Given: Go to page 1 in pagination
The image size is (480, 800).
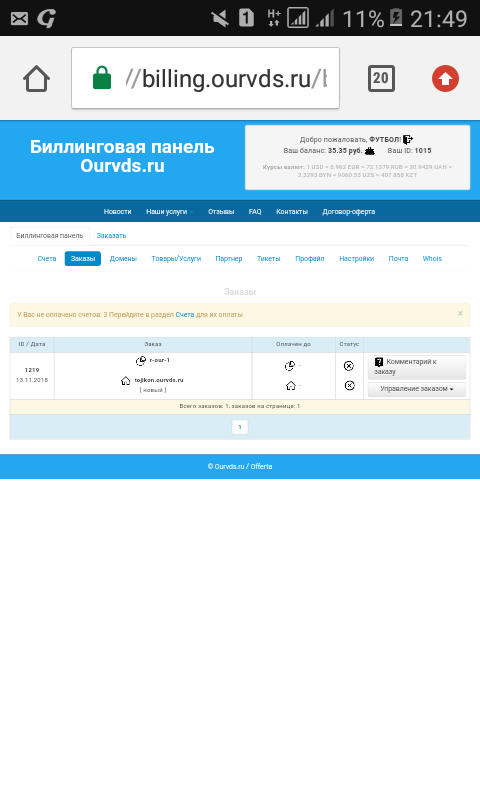Looking at the screenshot, I should click(x=240, y=427).
